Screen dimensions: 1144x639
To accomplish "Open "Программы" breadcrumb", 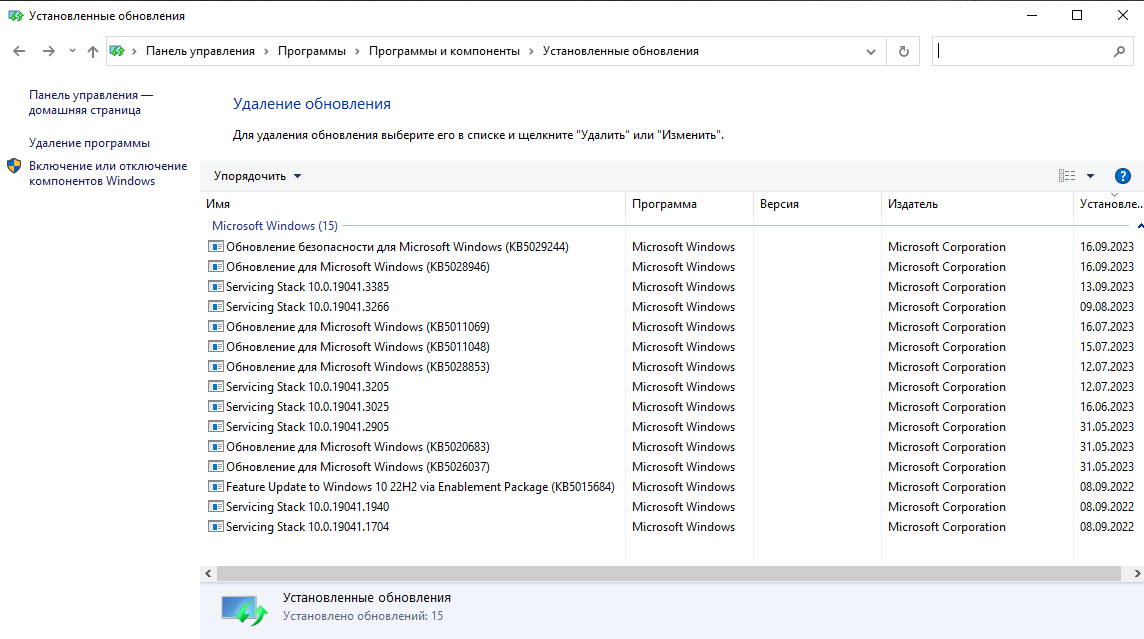I will 312,51.
